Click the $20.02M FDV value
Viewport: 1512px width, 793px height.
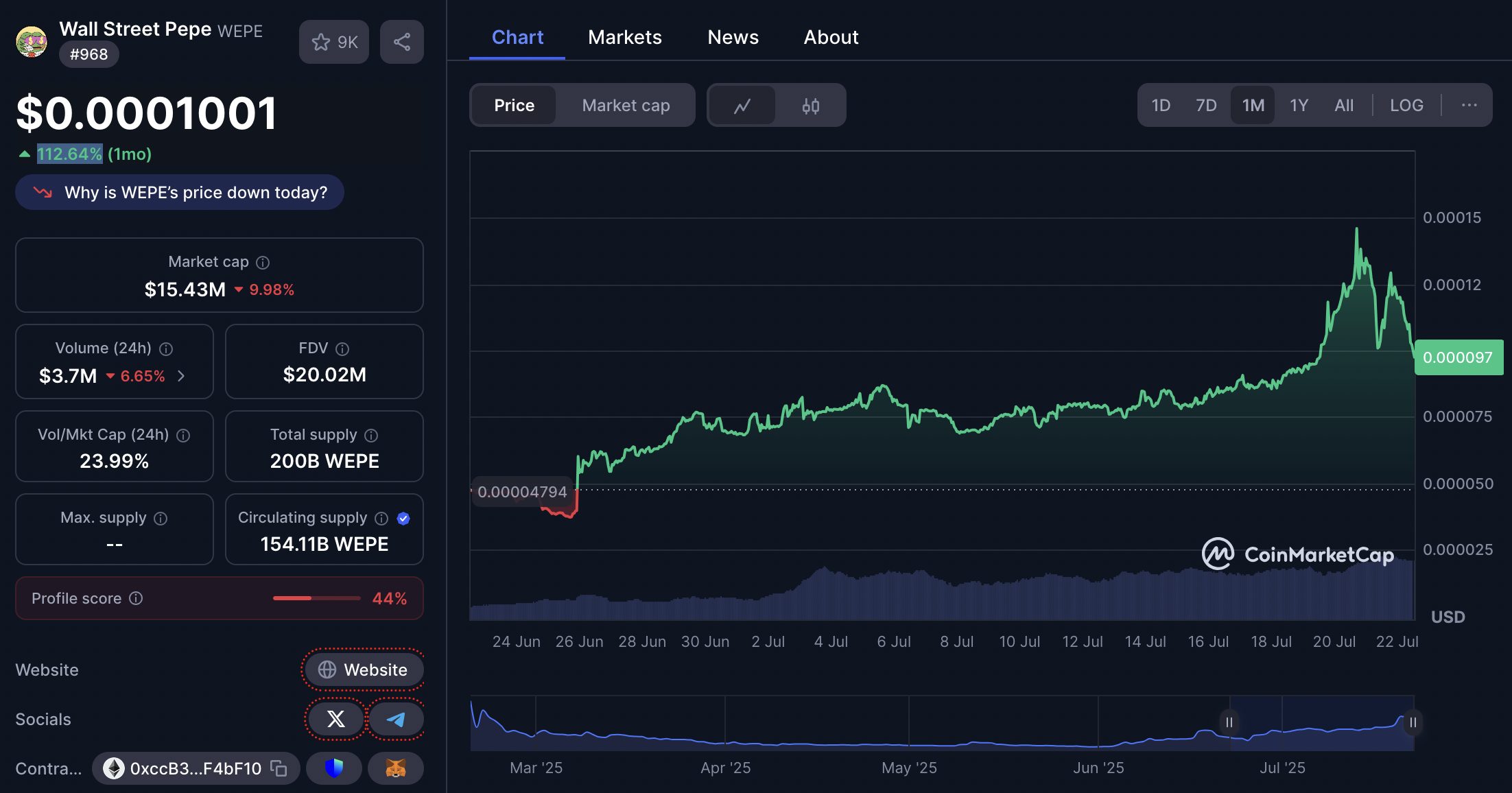(x=324, y=375)
